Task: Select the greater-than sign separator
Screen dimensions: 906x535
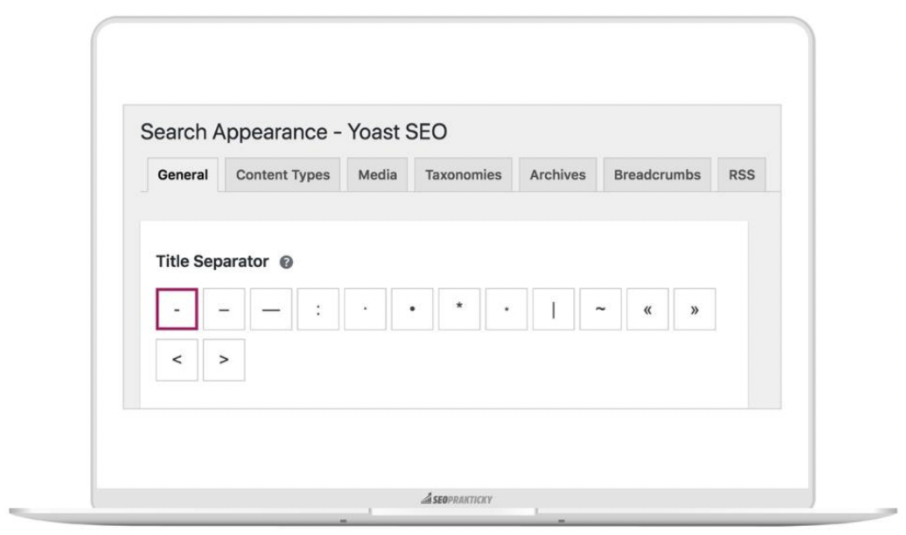Action: [x=224, y=360]
